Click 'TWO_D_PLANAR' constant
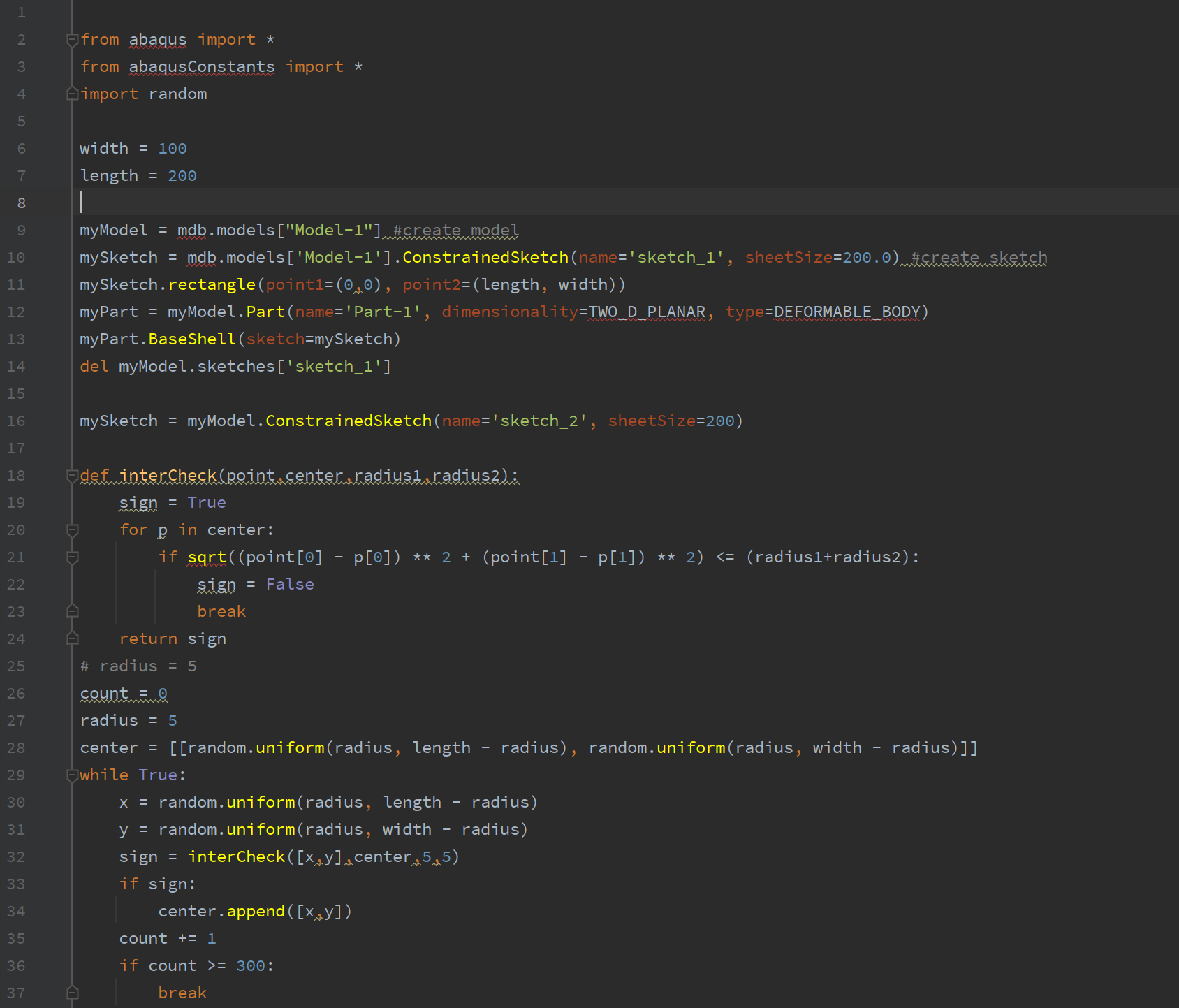The width and height of the screenshot is (1179, 1008). (647, 312)
